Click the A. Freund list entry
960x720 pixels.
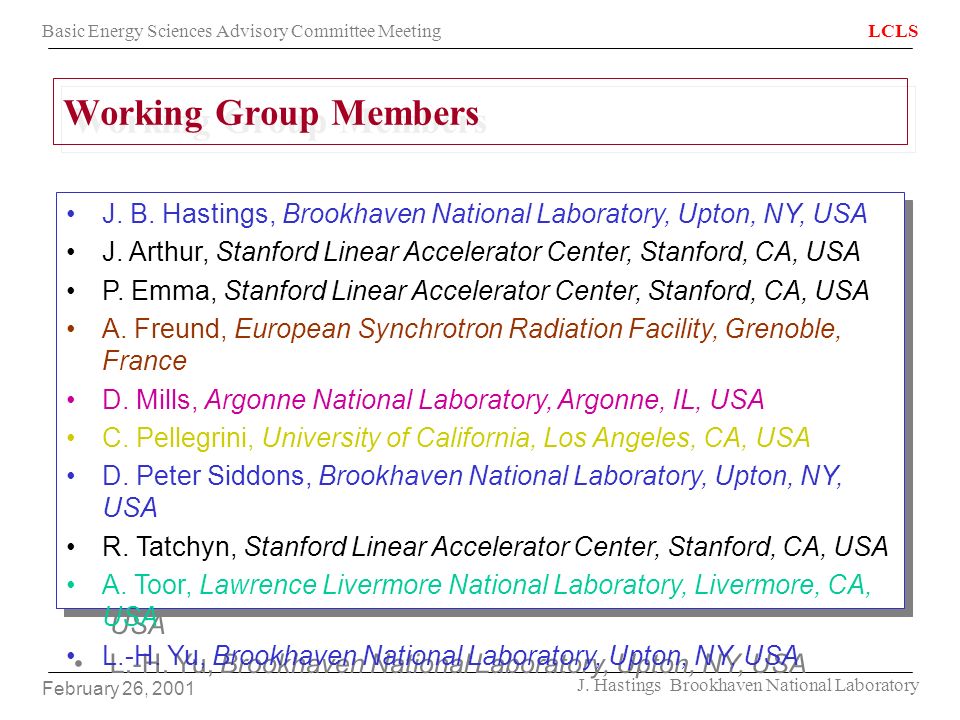[x=471, y=345]
